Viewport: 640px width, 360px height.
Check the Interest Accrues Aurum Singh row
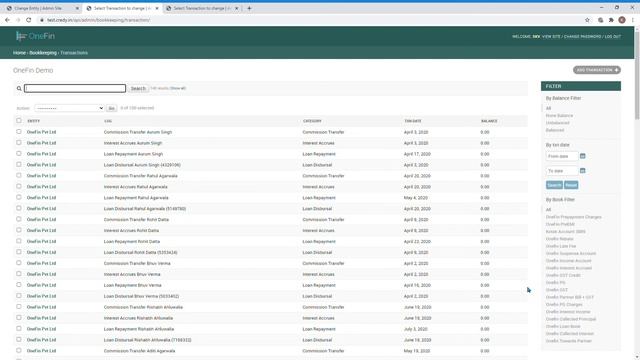(x=19, y=143)
